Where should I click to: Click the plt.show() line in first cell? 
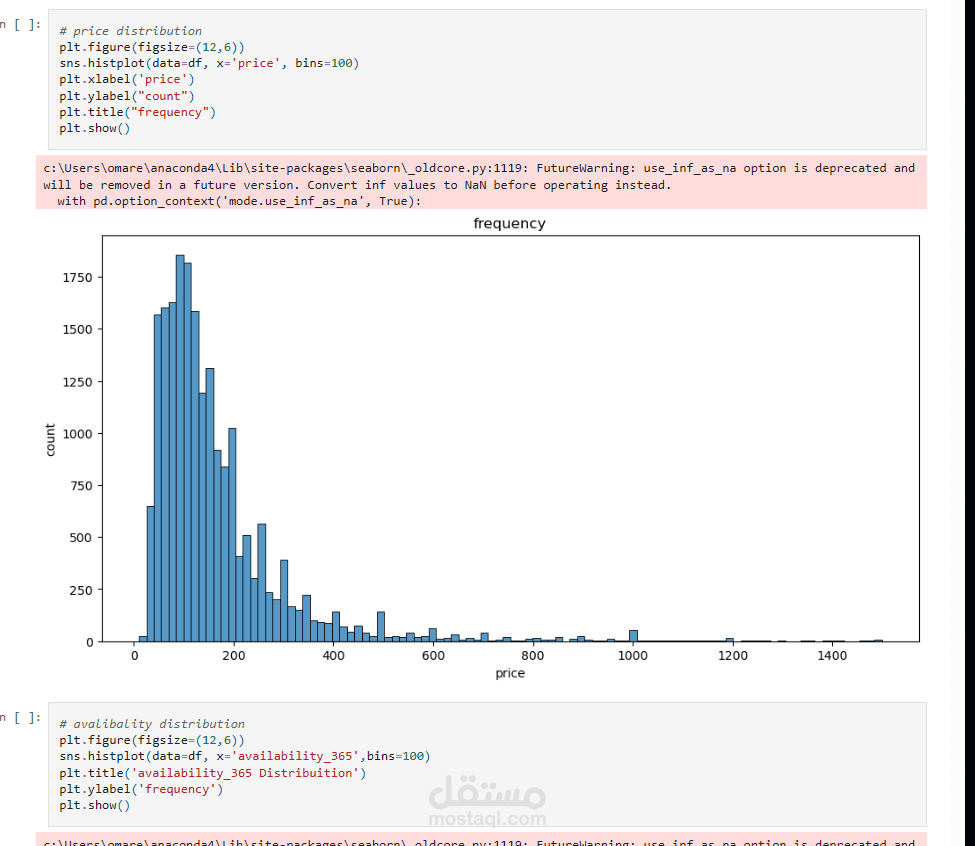pyautogui.click(x=95, y=128)
